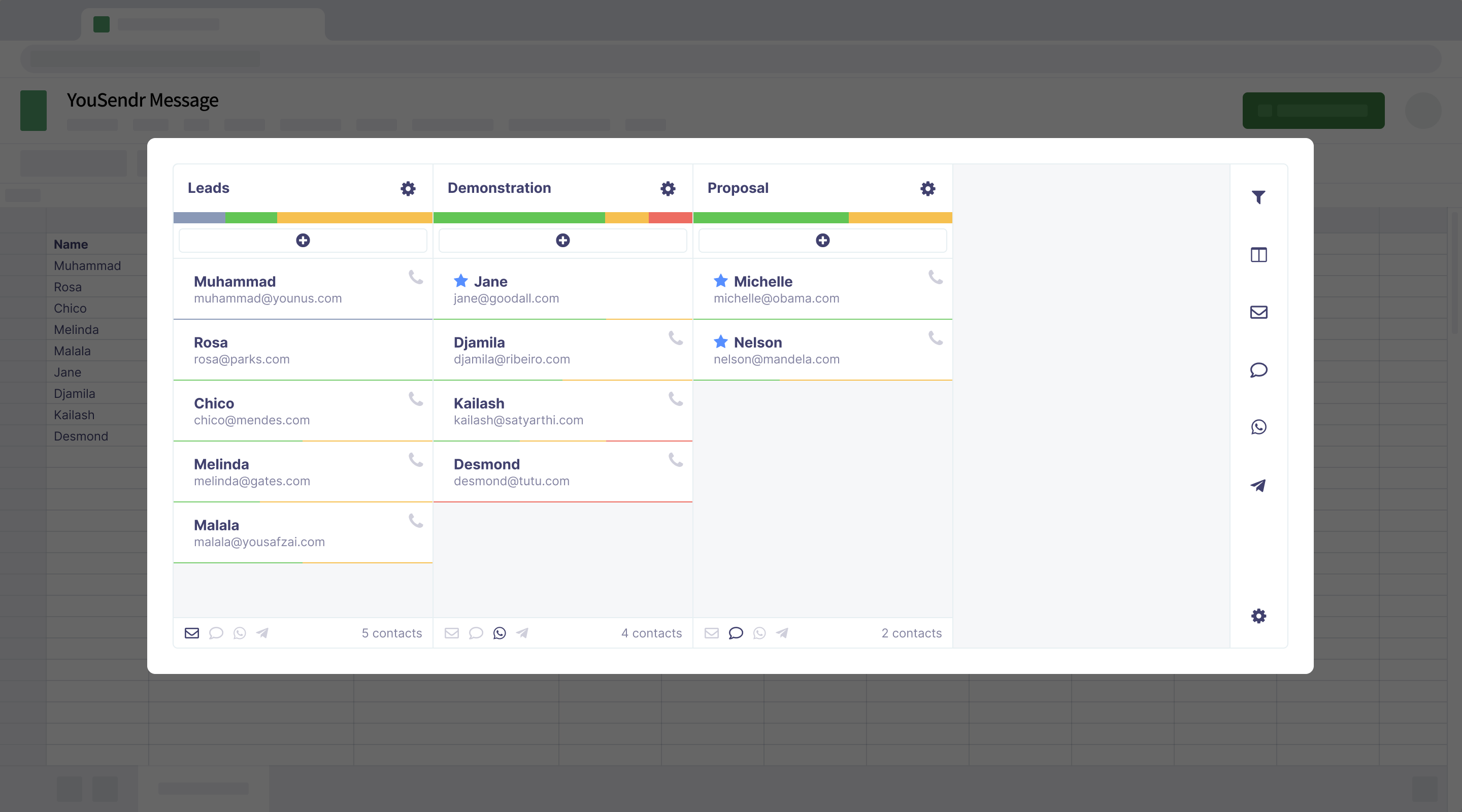The width and height of the screenshot is (1462, 812).
Task: Select Telegram icon in Demonstration footer
Action: (522, 633)
